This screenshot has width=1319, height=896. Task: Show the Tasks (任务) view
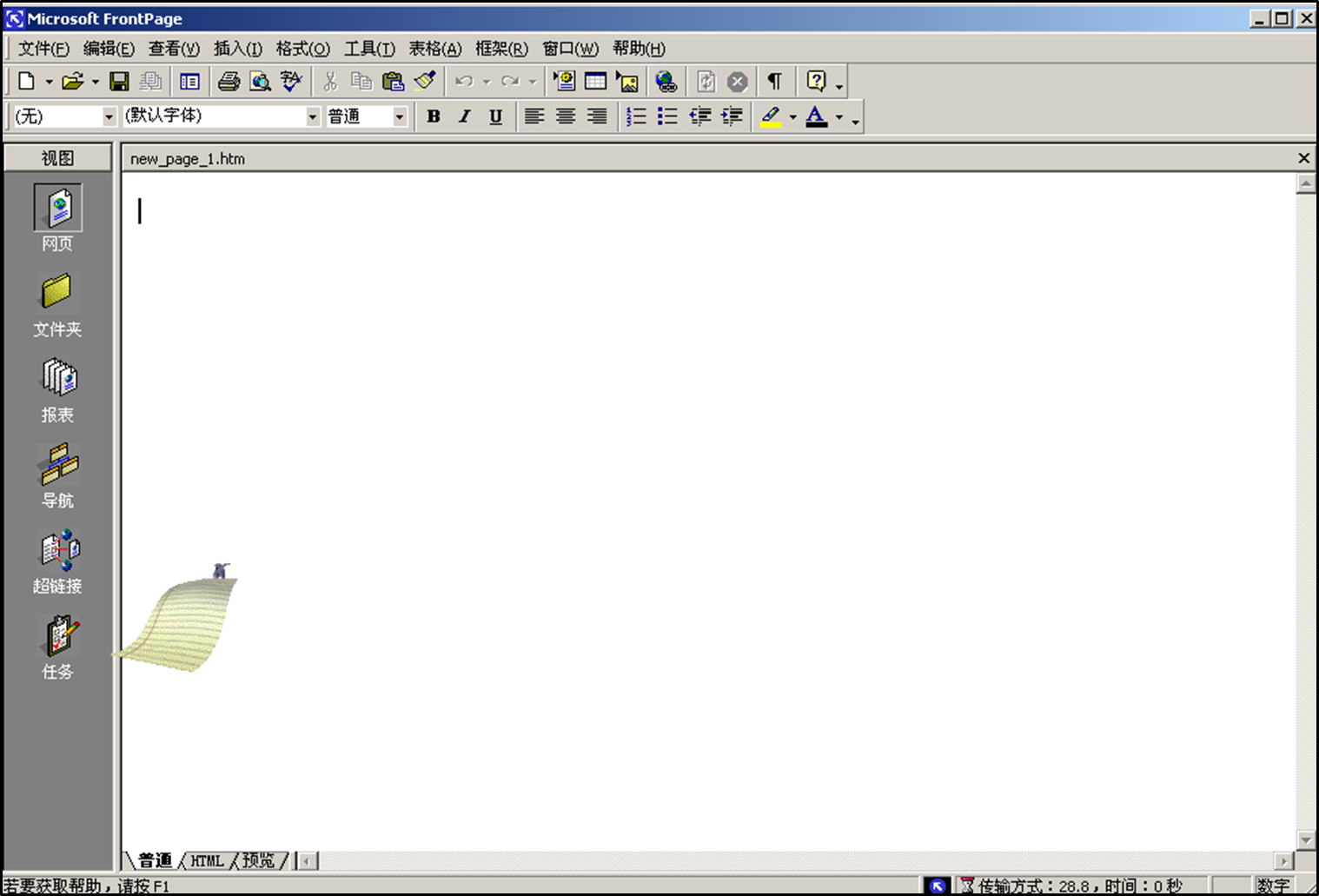tap(56, 643)
